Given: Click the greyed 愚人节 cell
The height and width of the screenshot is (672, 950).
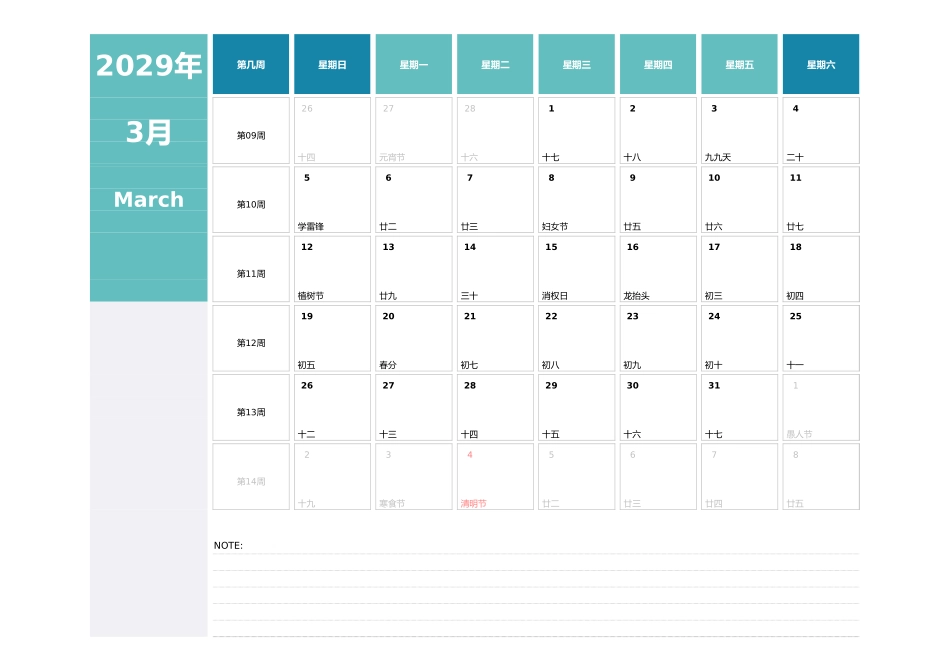Looking at the screenshot, I should (x=821, y=408).
